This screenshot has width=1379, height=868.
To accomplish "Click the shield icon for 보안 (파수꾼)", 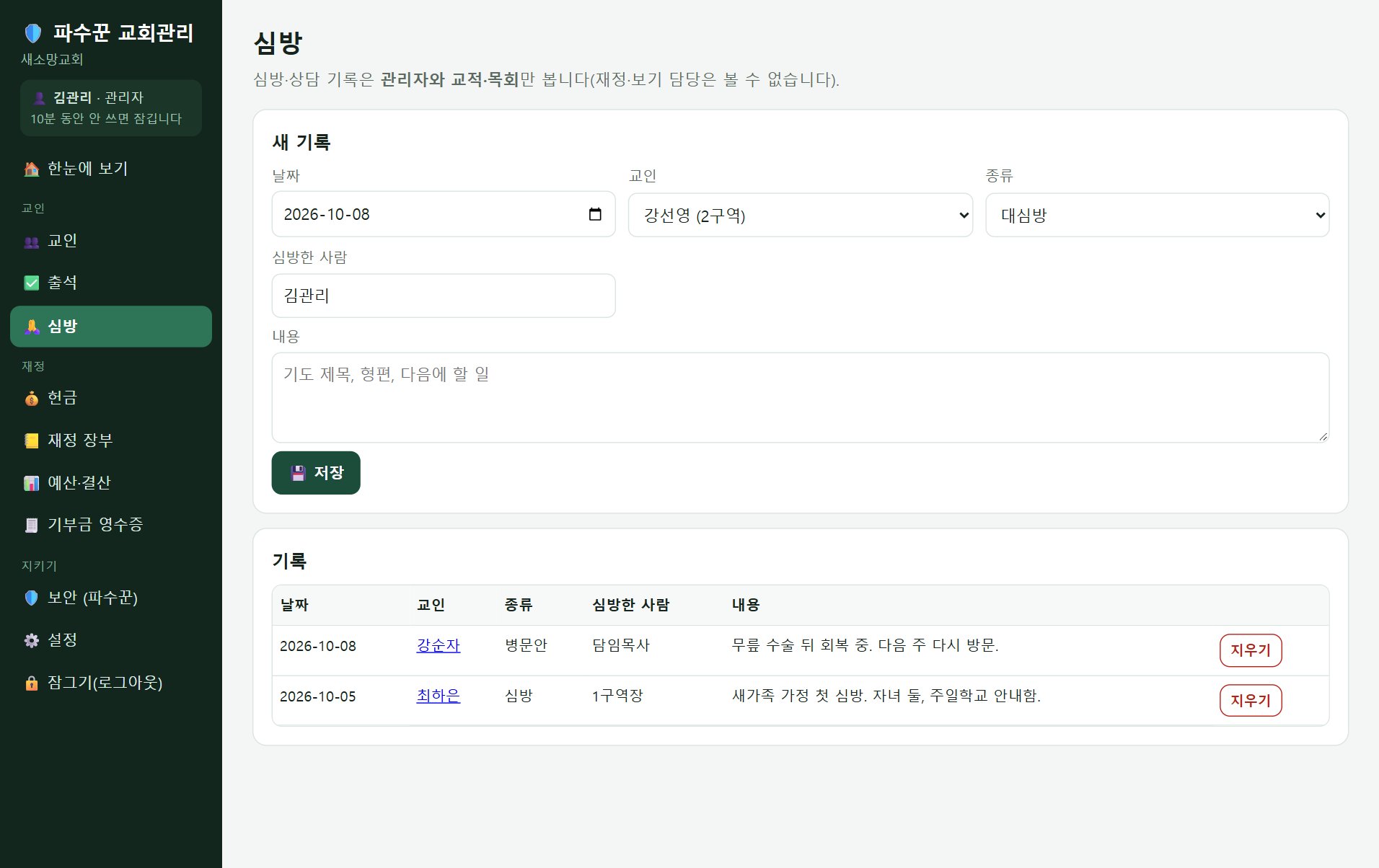I will point(32,598).
